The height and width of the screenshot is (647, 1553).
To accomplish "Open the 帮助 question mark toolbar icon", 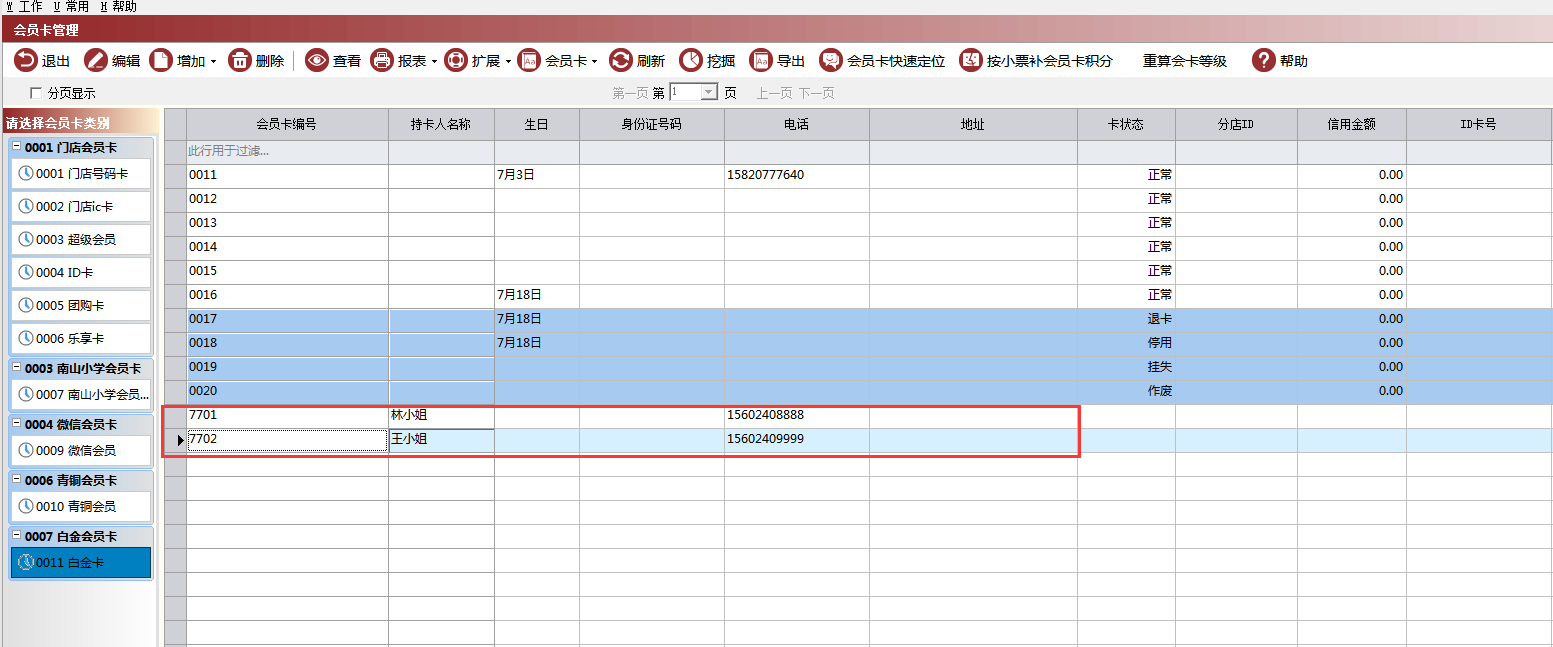I will [x=1264, y=61].
